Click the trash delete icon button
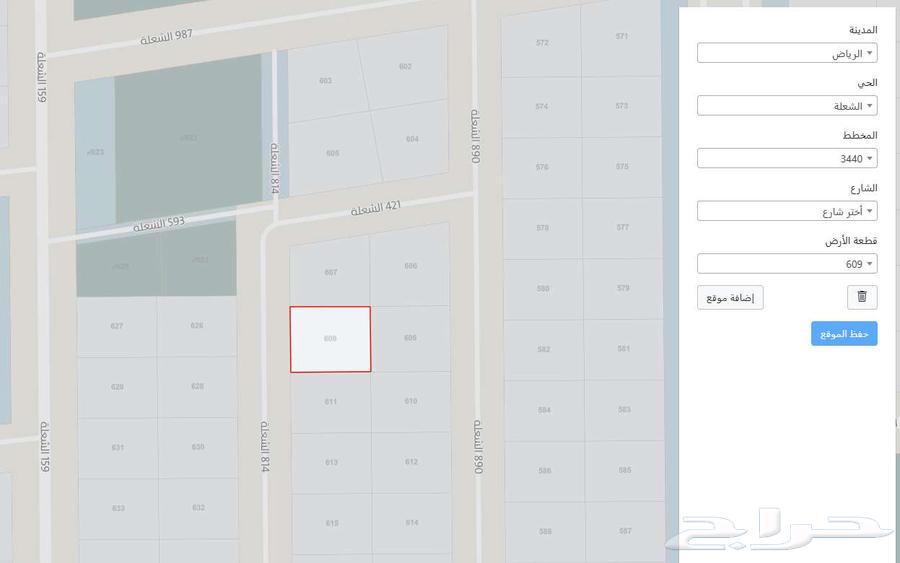This screenshot has width=900, height=563. (x=862, y=297)
